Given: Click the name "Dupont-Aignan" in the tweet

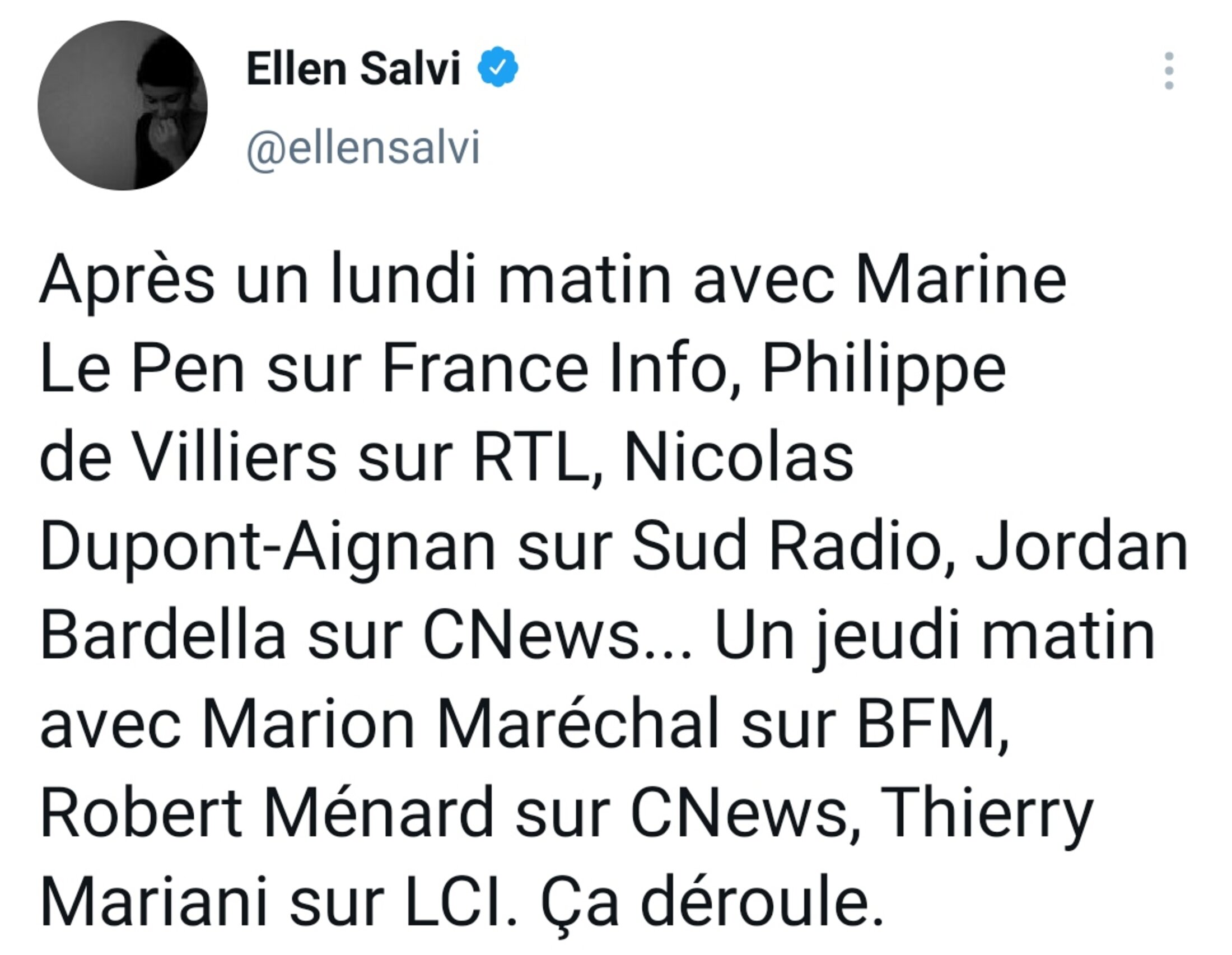Looking at the screenshot, I should tap(268, 547).
